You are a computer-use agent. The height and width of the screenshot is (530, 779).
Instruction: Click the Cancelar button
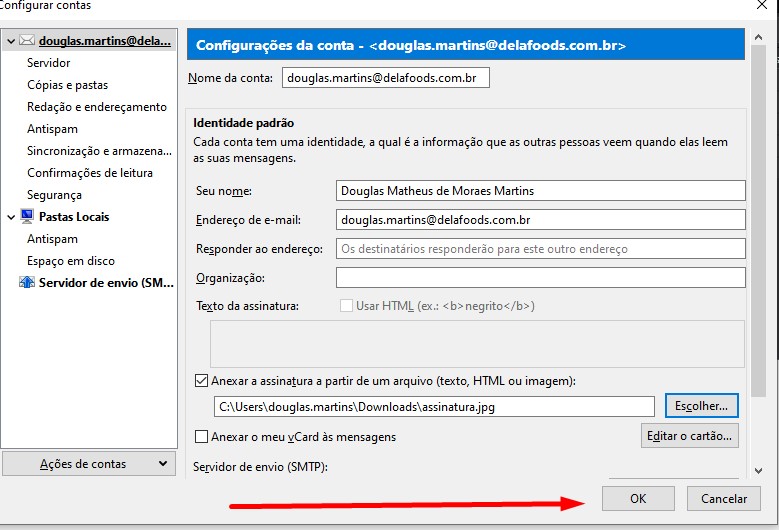point(724,498)
